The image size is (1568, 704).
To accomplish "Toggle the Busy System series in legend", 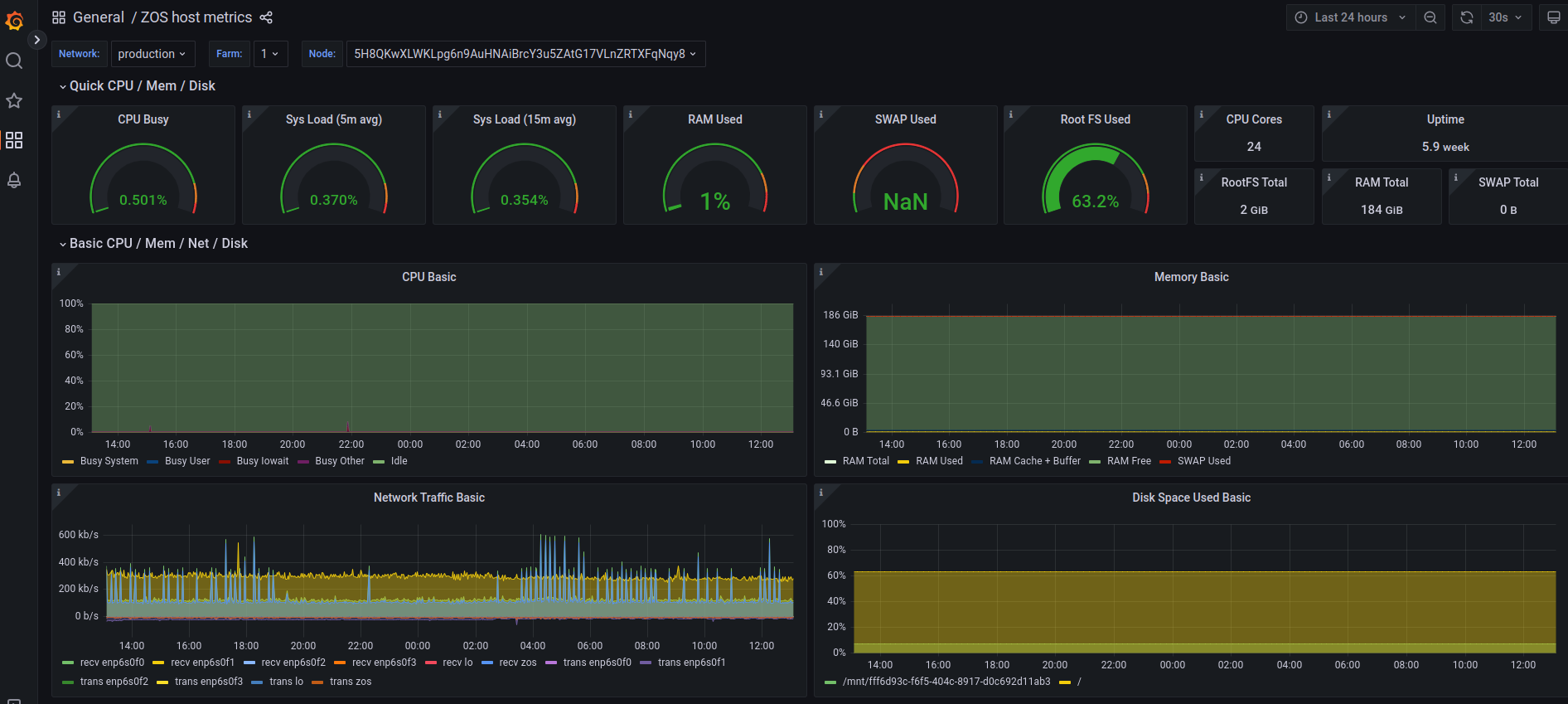I will click(x=109, y=461).
